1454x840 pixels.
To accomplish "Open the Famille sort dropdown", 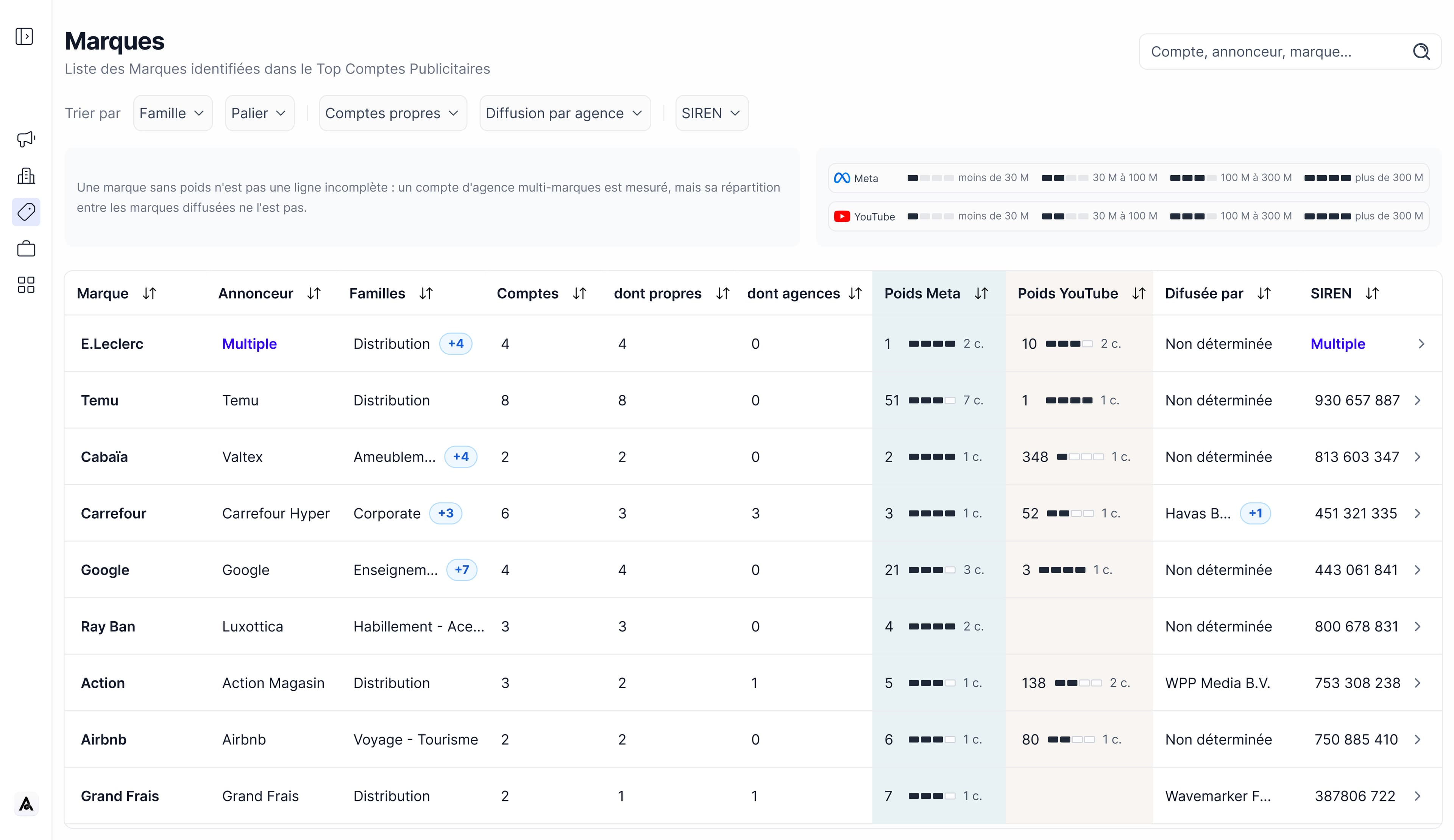I will click(x=173, y=113).
